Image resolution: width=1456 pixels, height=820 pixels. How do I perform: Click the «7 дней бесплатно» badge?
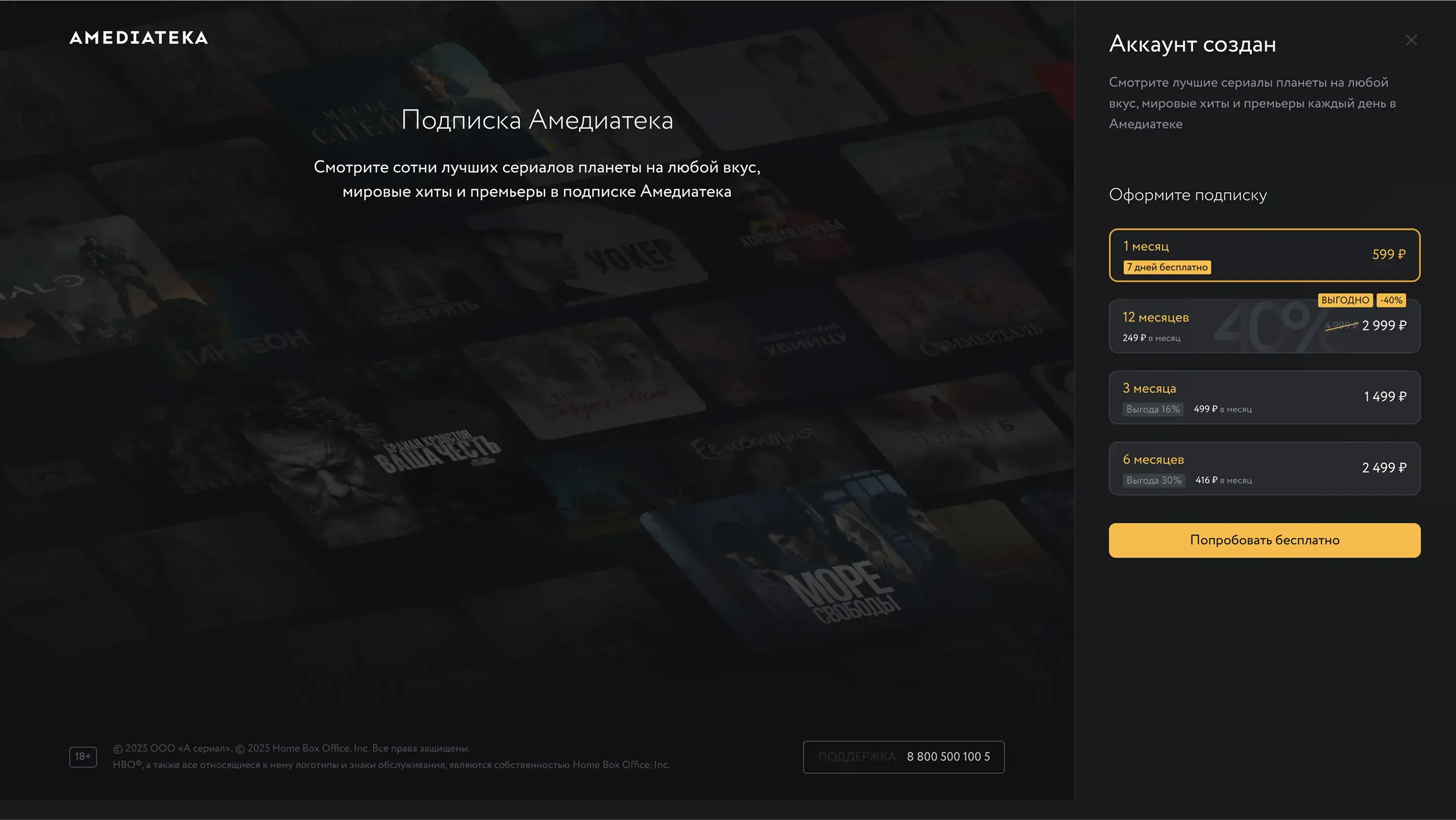point(1167,268)
